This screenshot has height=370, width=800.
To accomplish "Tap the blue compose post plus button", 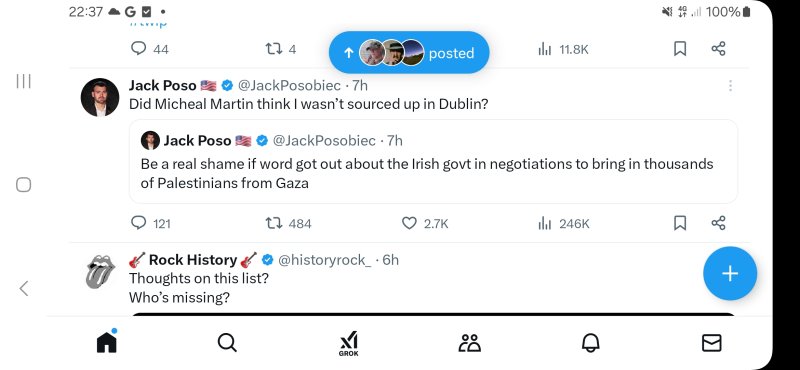I will pos(730,274).
